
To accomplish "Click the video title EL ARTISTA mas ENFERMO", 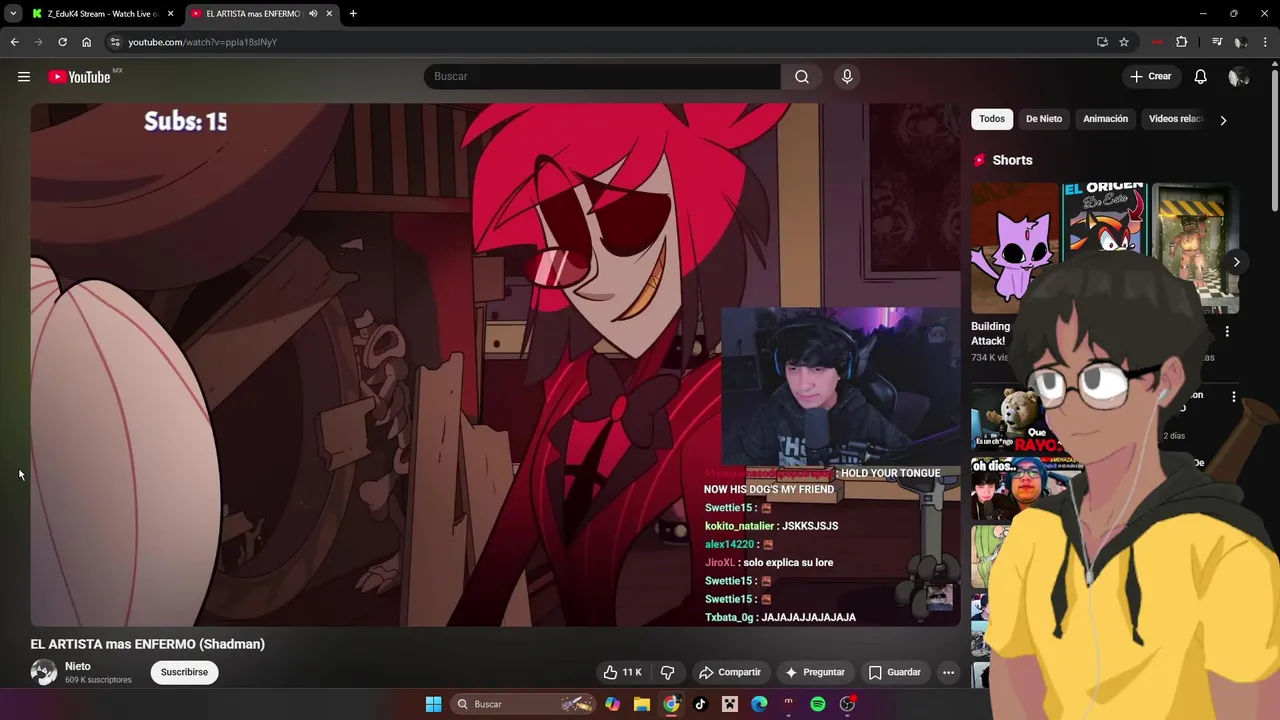I will (x=148, y=644).
